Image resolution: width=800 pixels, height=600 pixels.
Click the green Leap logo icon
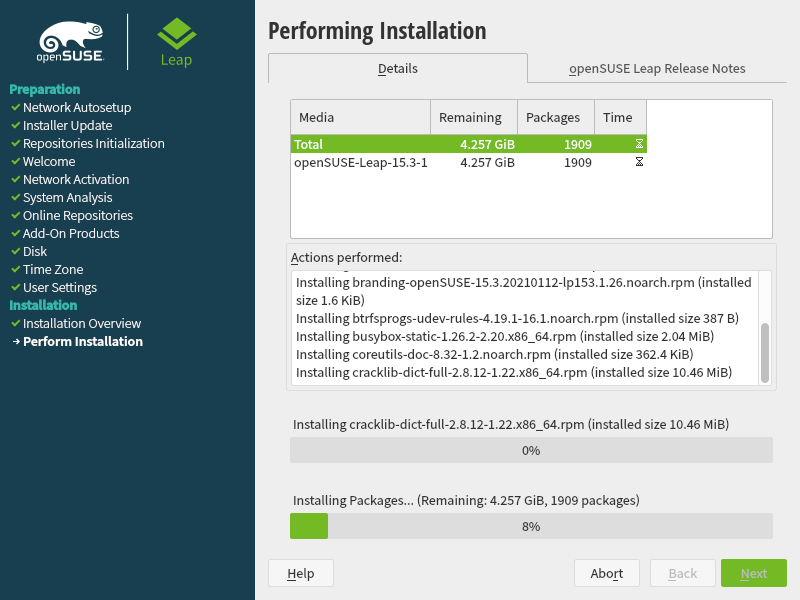click(177, 34)
